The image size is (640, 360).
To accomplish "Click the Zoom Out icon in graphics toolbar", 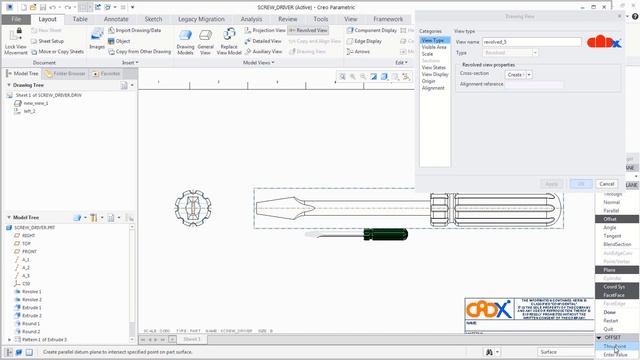I will point(363,76).
